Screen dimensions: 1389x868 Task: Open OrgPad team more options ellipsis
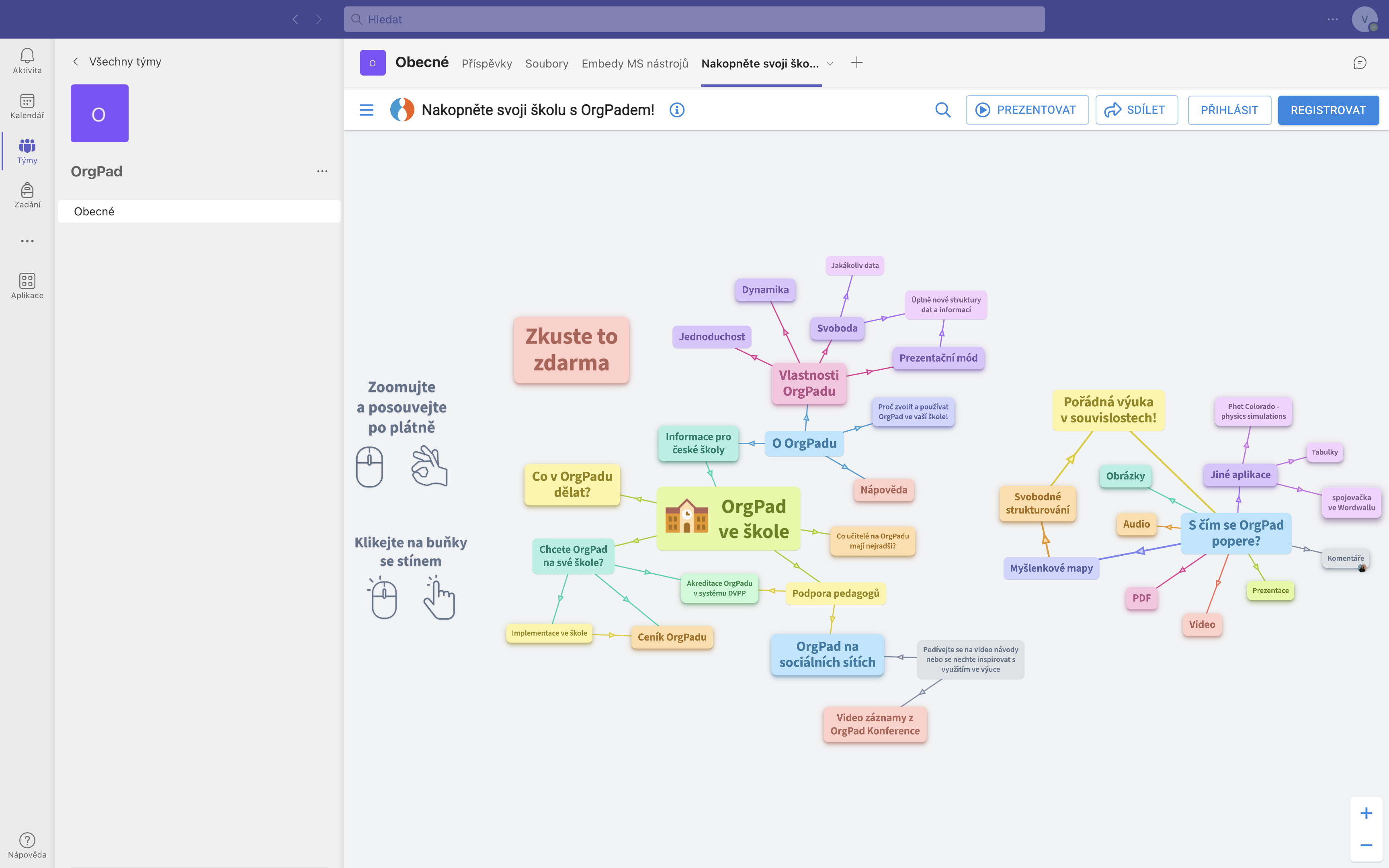322,171
